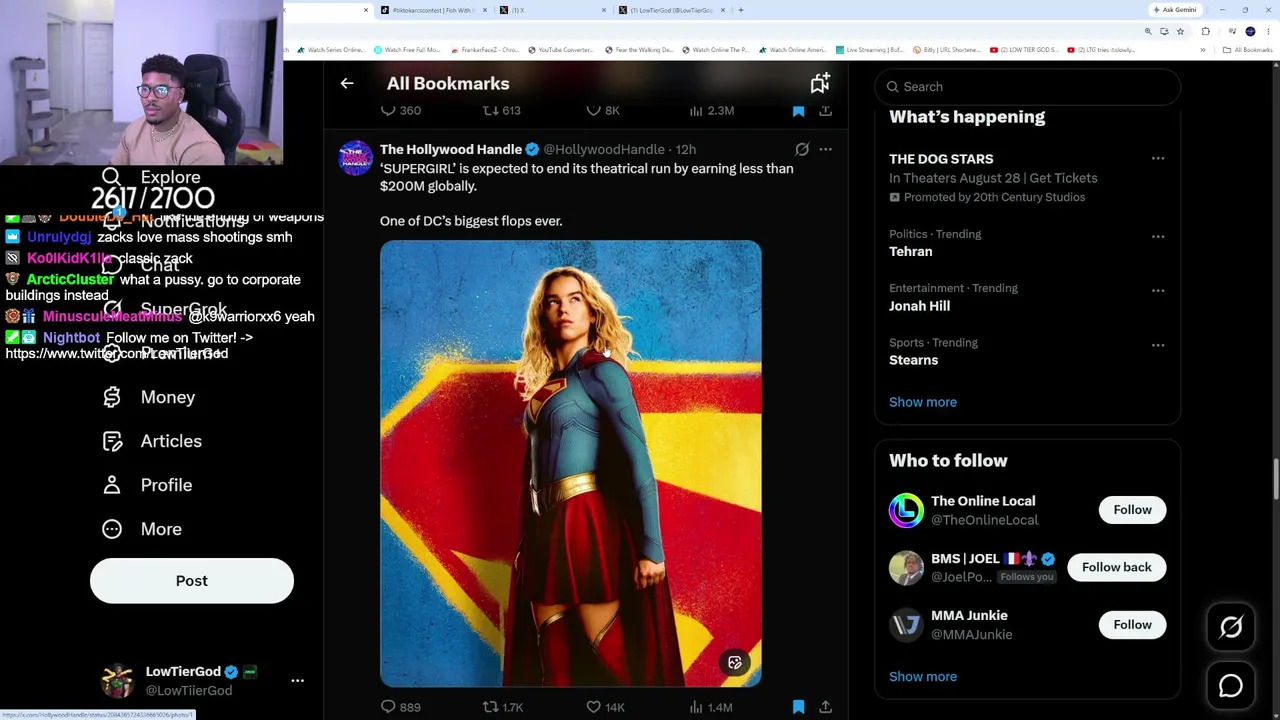Open the create bookmark folder icon
This screenshot has height=720, width=1280.
820,83
